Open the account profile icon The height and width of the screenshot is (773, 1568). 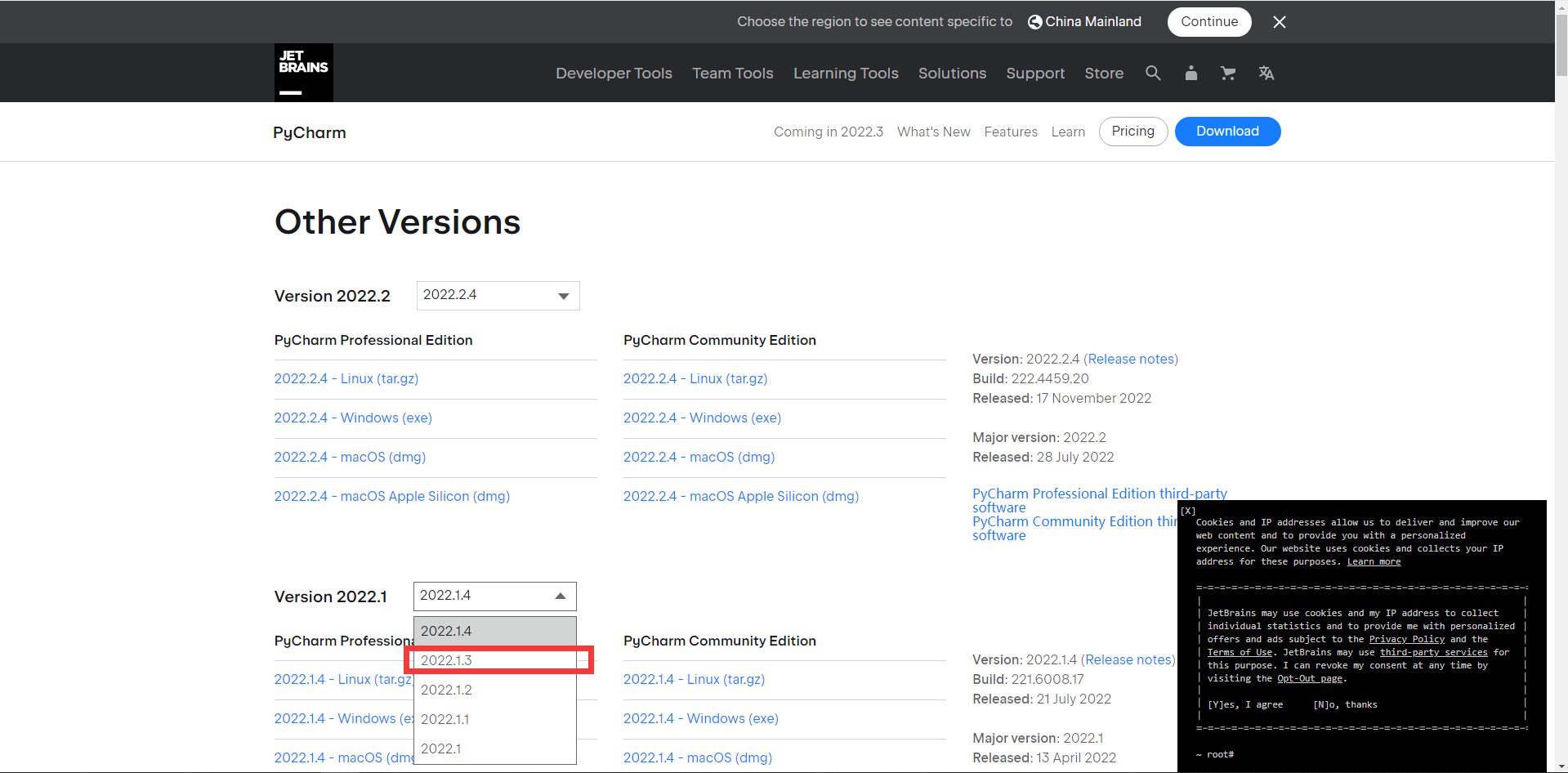pyautogui.click(x=1191, y=73)
